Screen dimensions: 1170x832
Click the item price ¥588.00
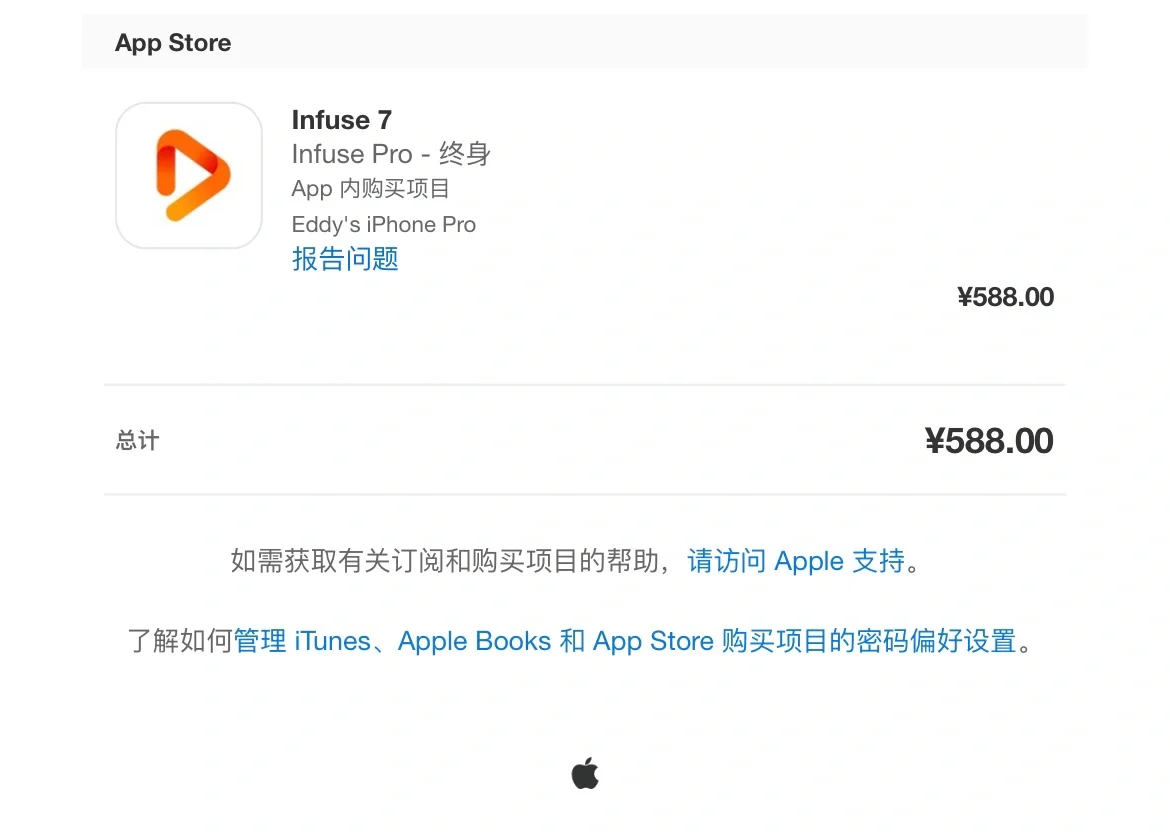pos(1005,297)
